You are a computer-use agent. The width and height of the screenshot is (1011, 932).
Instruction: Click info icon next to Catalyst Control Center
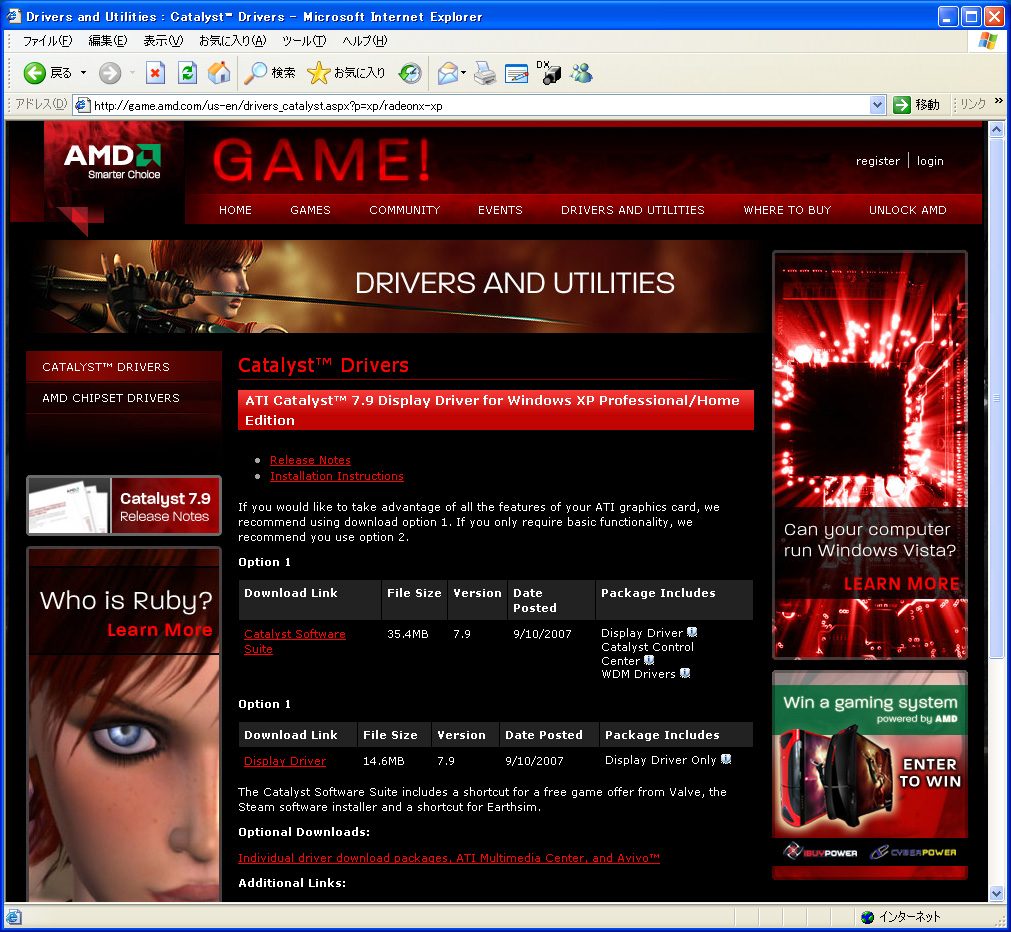(x=649, y=660)
